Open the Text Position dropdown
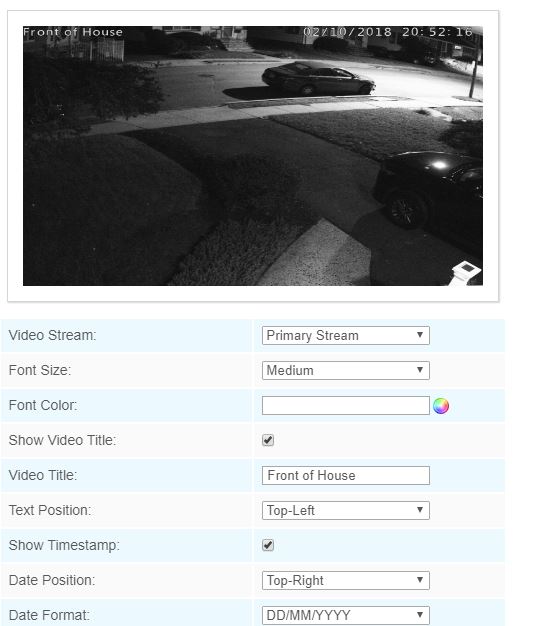Image resolution: width=536 pixels, height=626 pixels. point(346,510)
